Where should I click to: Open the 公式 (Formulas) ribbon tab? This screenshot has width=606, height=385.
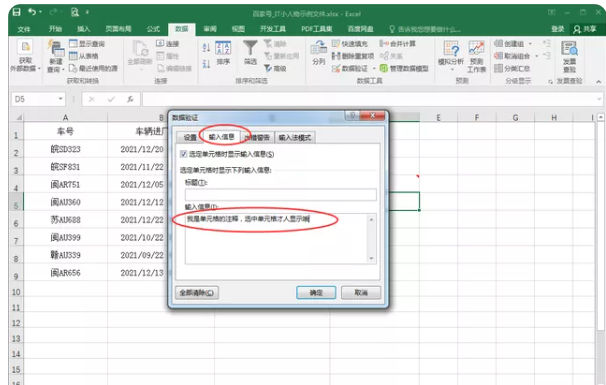click(x=153, y=29)
